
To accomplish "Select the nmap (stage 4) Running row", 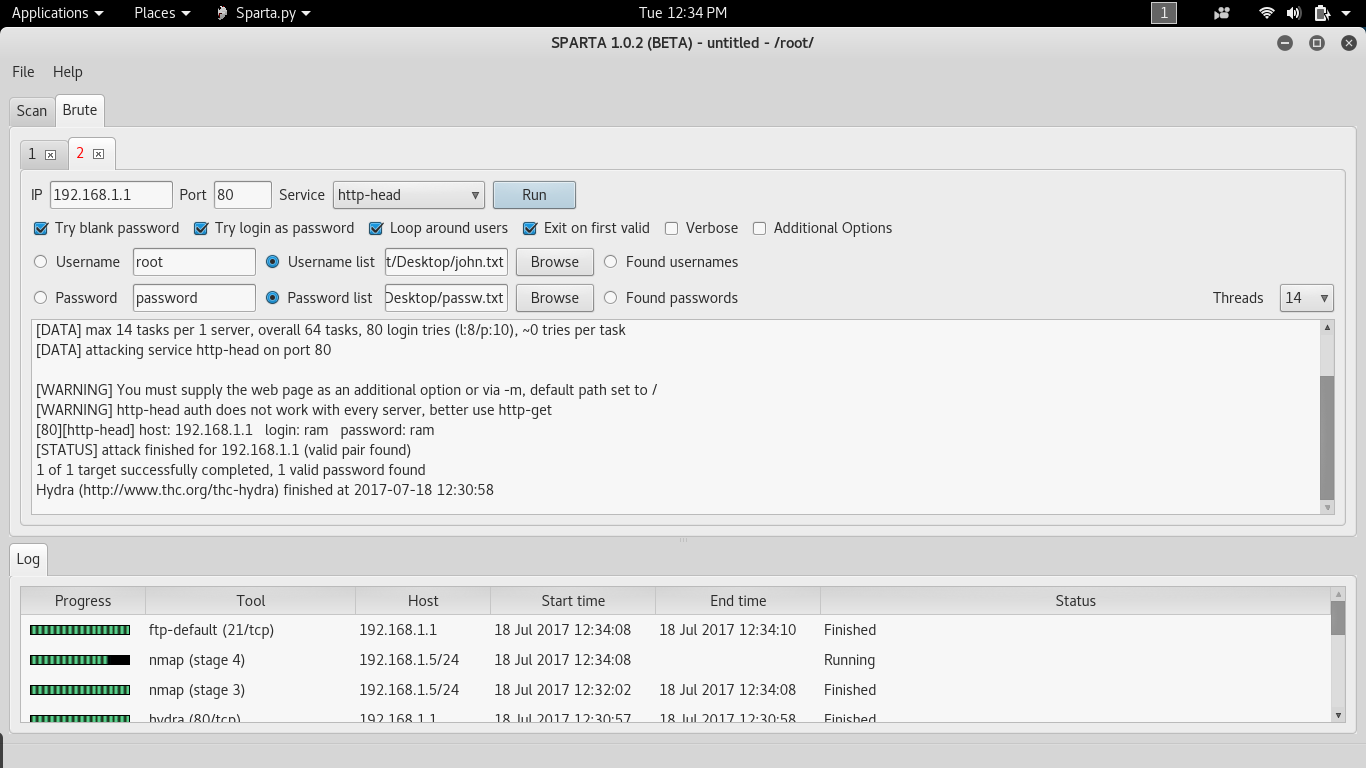I will [676, 660].
